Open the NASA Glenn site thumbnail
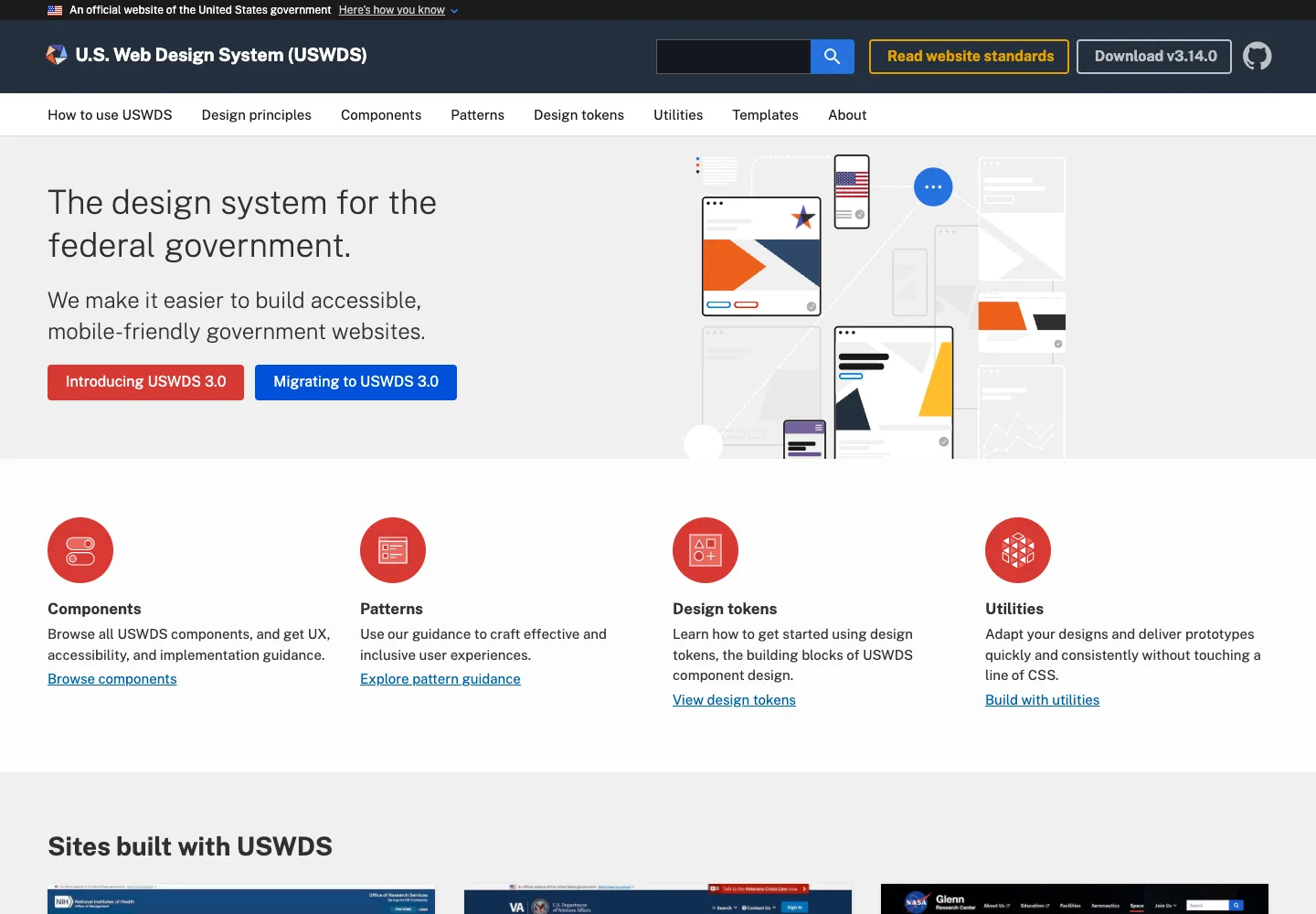Image resolution: width=1316 pixels, height=914 pixels. pos(1075,899)
